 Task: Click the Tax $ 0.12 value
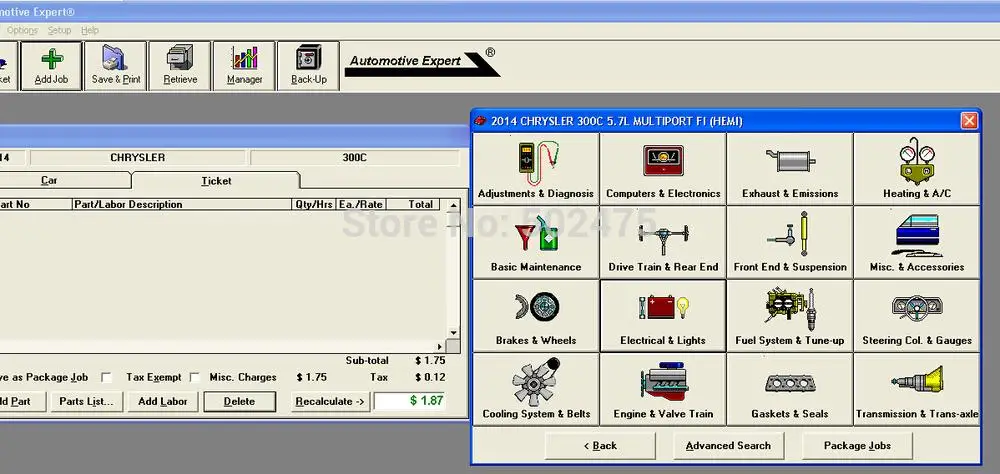pyautogui.click(x=430, y=377)
